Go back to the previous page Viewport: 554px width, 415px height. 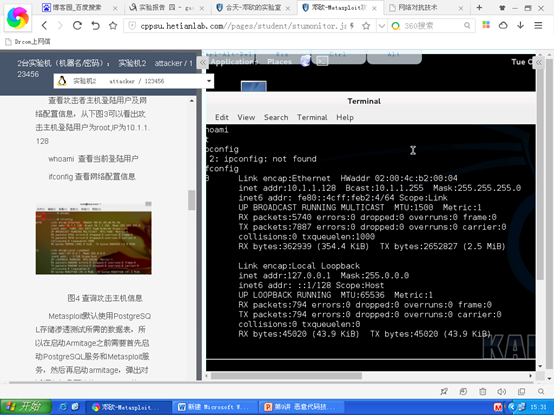point(44,25)
